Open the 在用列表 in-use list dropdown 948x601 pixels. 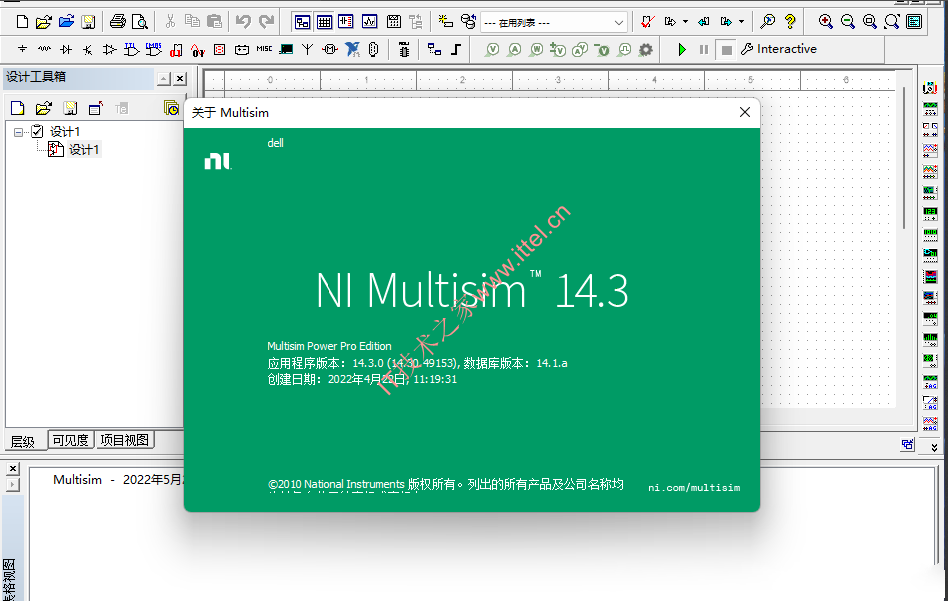pos(554,22)
